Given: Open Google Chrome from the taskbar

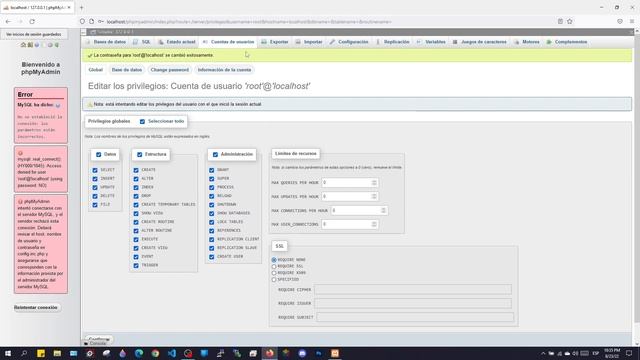Looking at the screenshot, I should pos(155,353).
